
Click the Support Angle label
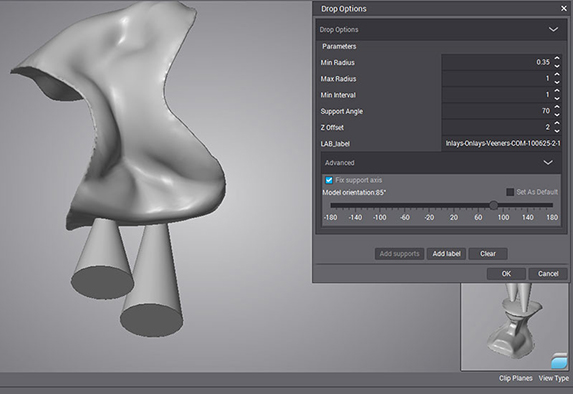pos(342,111)
